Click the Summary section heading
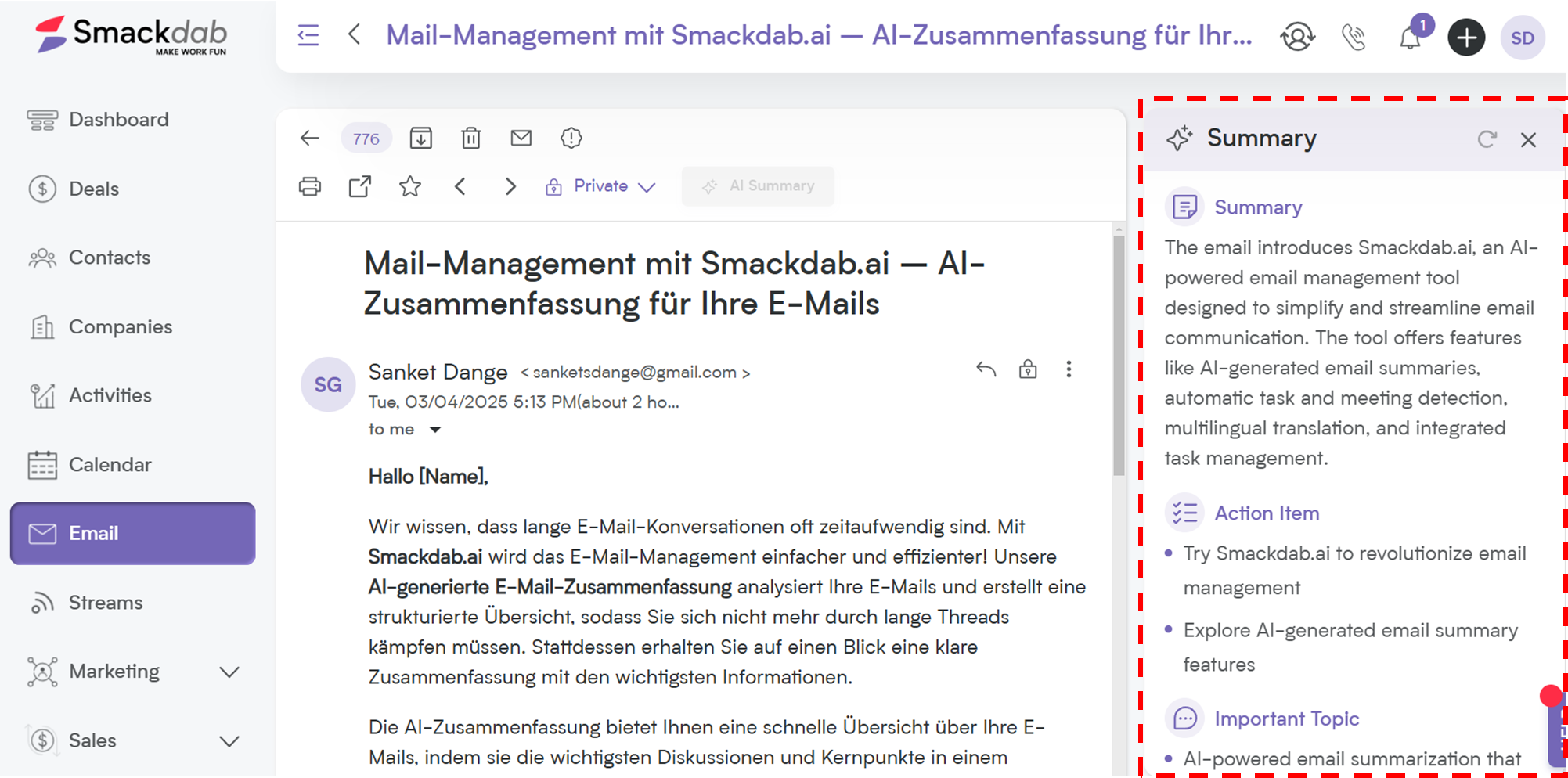The image size is (1568, 778). [x=1258, y=207]
